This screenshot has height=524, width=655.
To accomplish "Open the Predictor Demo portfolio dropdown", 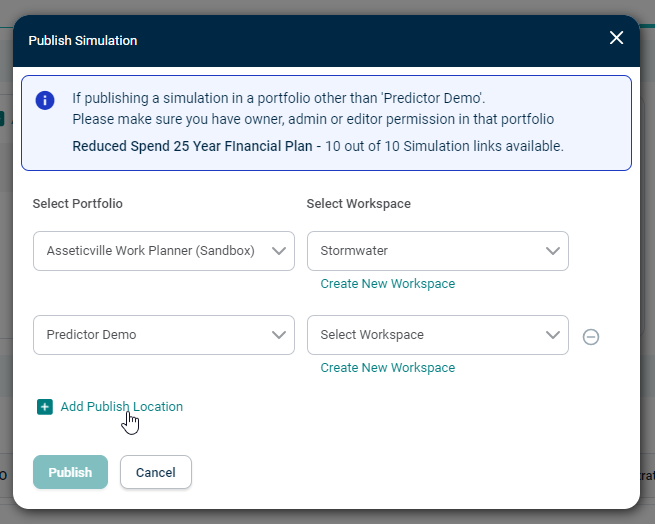I will point(164,335).
